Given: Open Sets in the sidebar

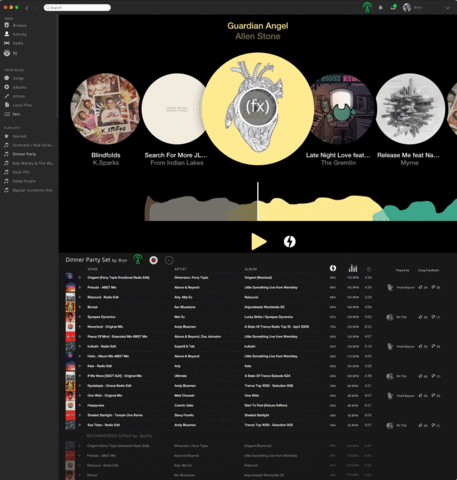Looking at the screenshot, I should pyautogui.click(x=16, y=114).
